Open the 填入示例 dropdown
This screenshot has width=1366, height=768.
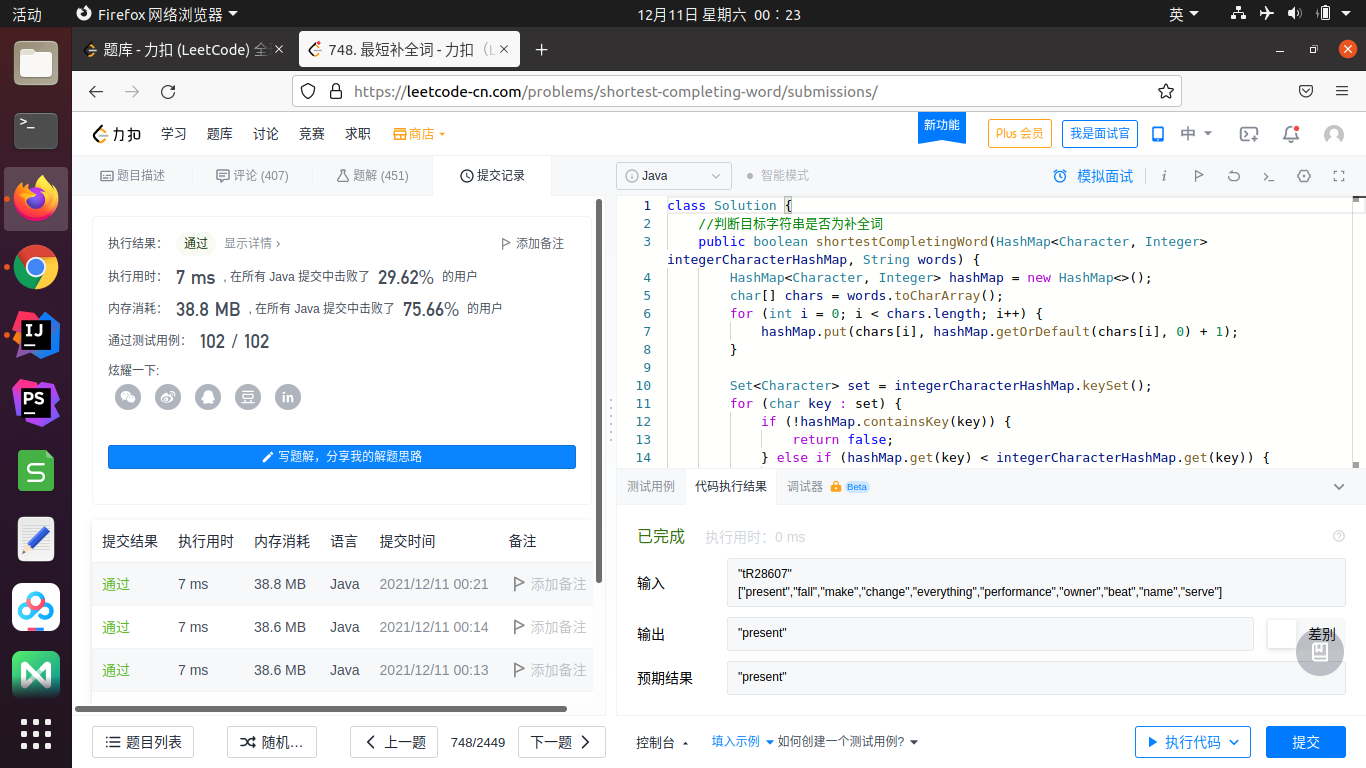(743, 742)
